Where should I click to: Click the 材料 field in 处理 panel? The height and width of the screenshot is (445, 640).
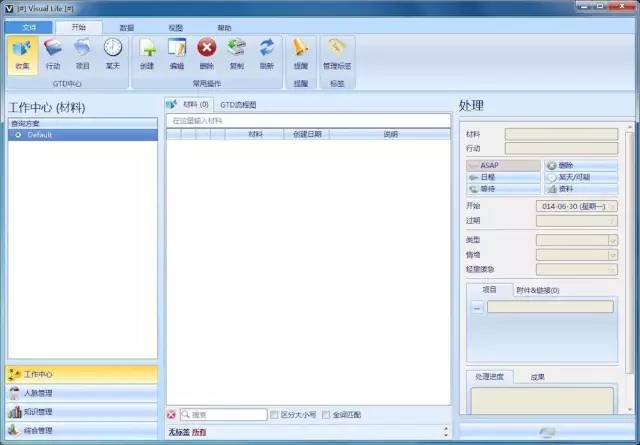point(562,134)
